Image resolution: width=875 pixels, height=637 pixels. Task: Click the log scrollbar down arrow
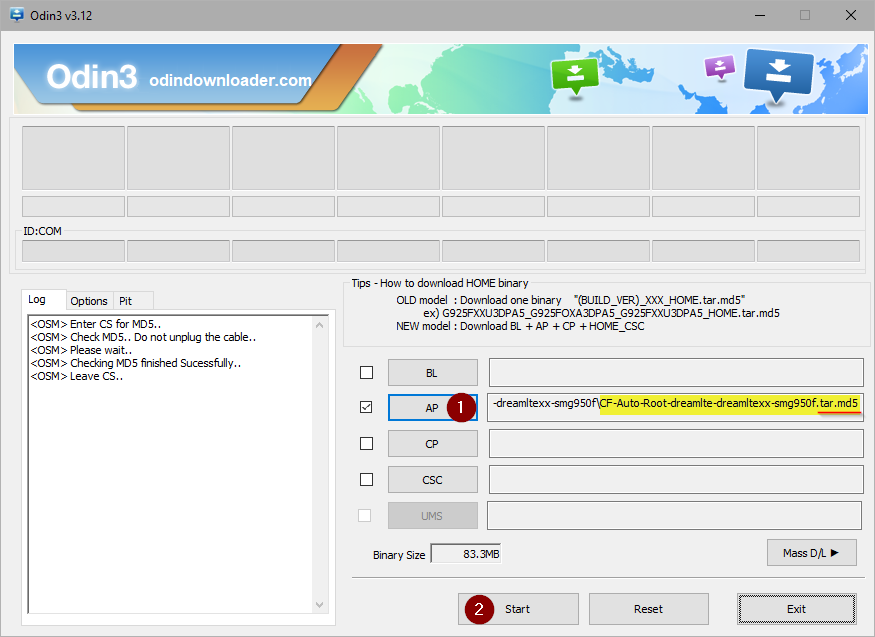point(319,605)
